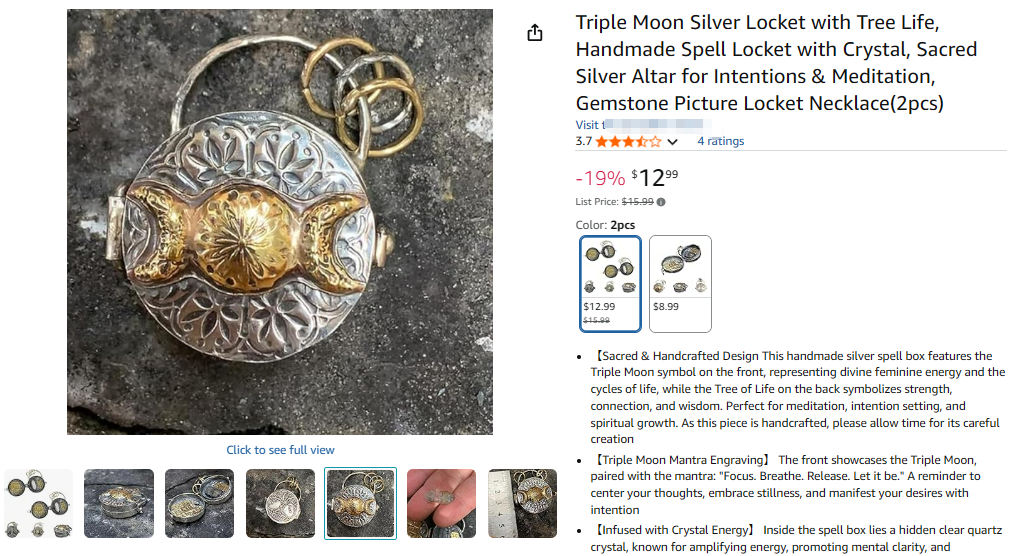The height and width of the screenshot is (556, 1014).
Task: Show fourth thumbnail with Tree of Life
Action: pyautogui.click(x=280, y=504)
